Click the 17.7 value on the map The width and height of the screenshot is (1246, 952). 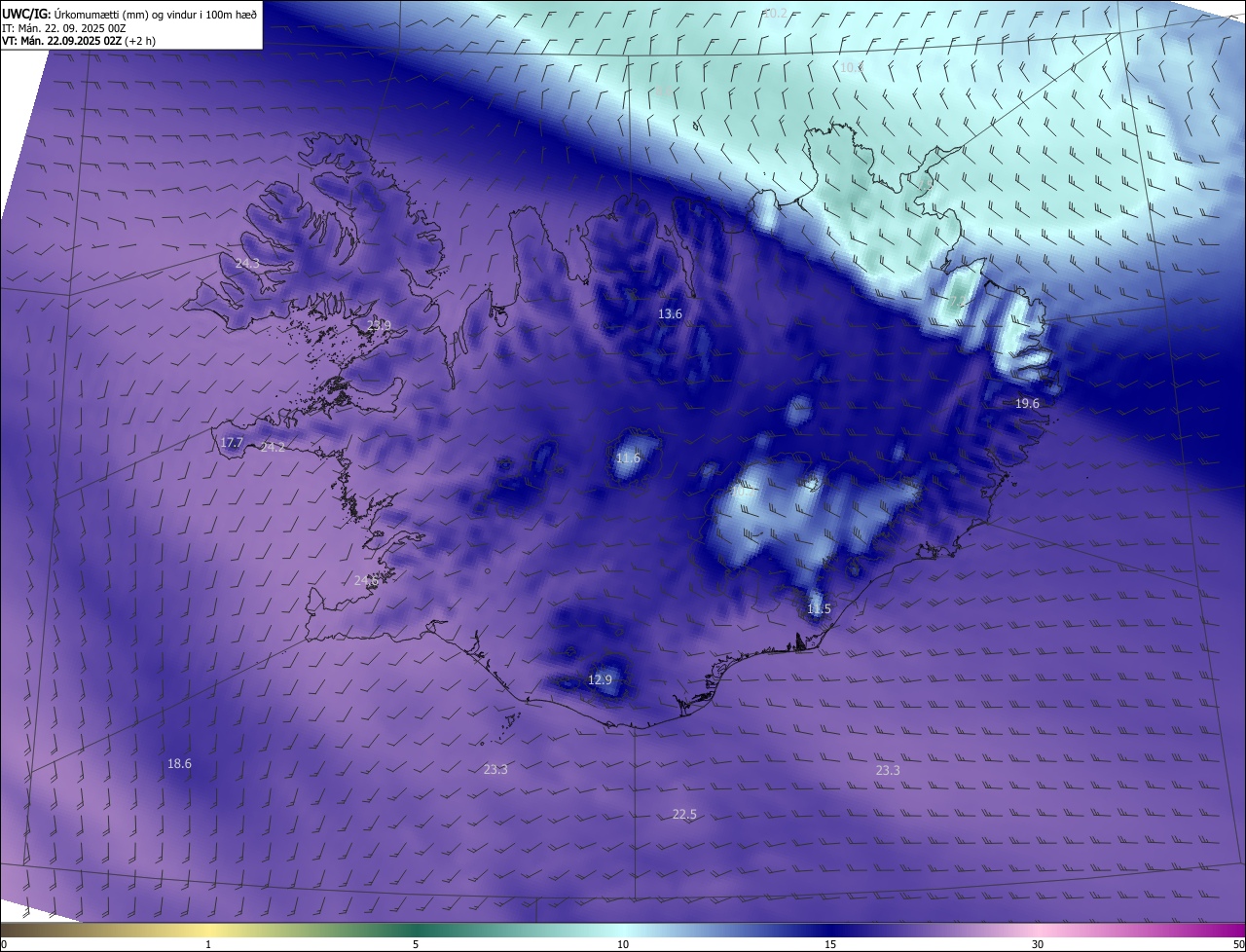pos(232,443)
